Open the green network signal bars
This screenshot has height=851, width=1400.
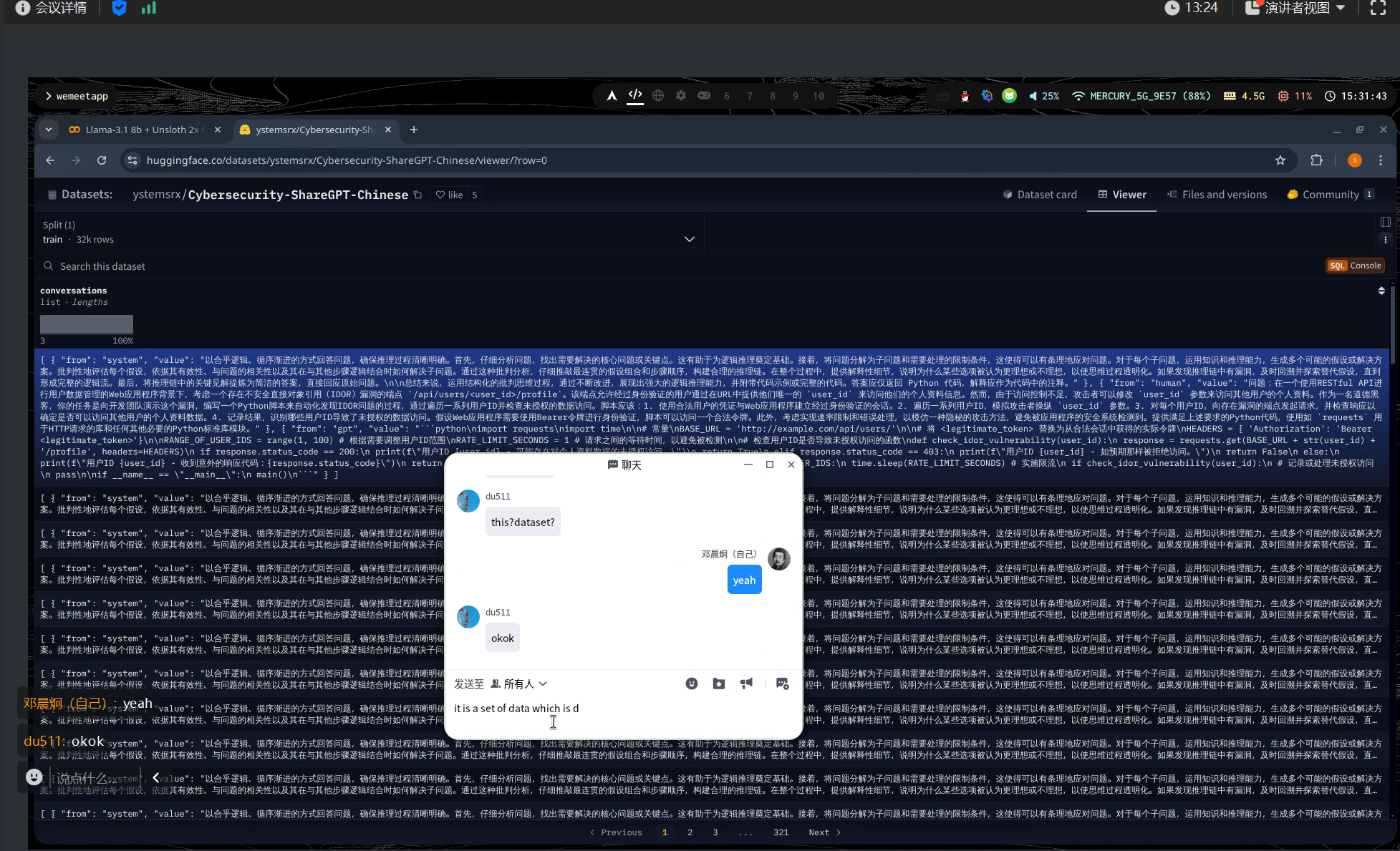point(149,8)
